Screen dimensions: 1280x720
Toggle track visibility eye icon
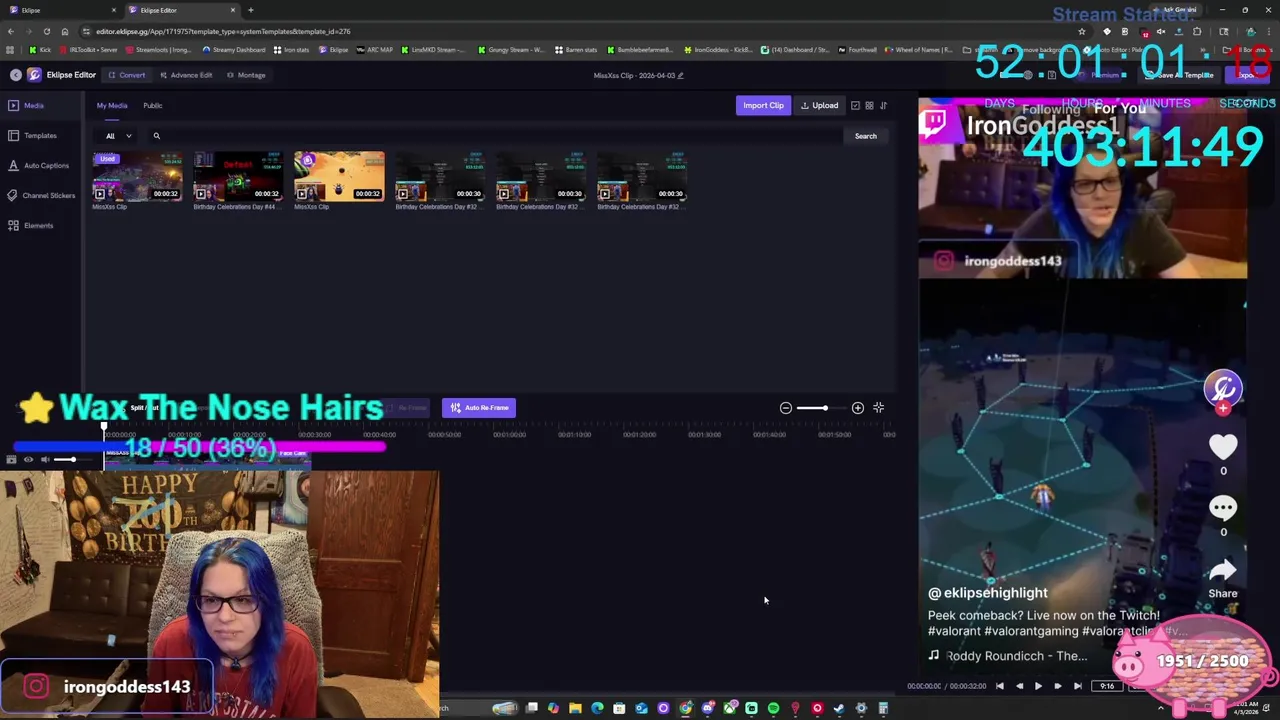(28, 460)
